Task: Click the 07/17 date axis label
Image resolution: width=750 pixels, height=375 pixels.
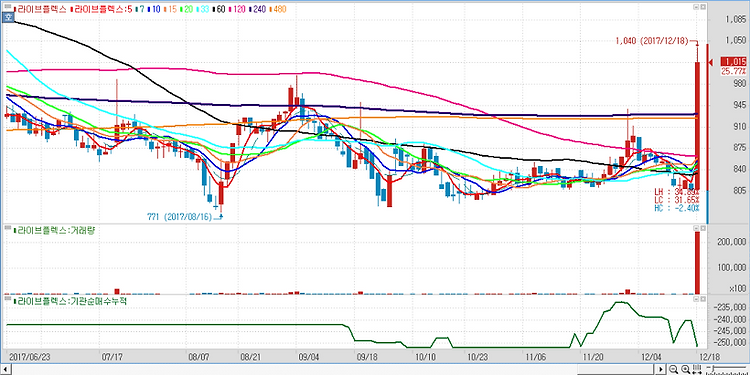Action: [112, 357]
